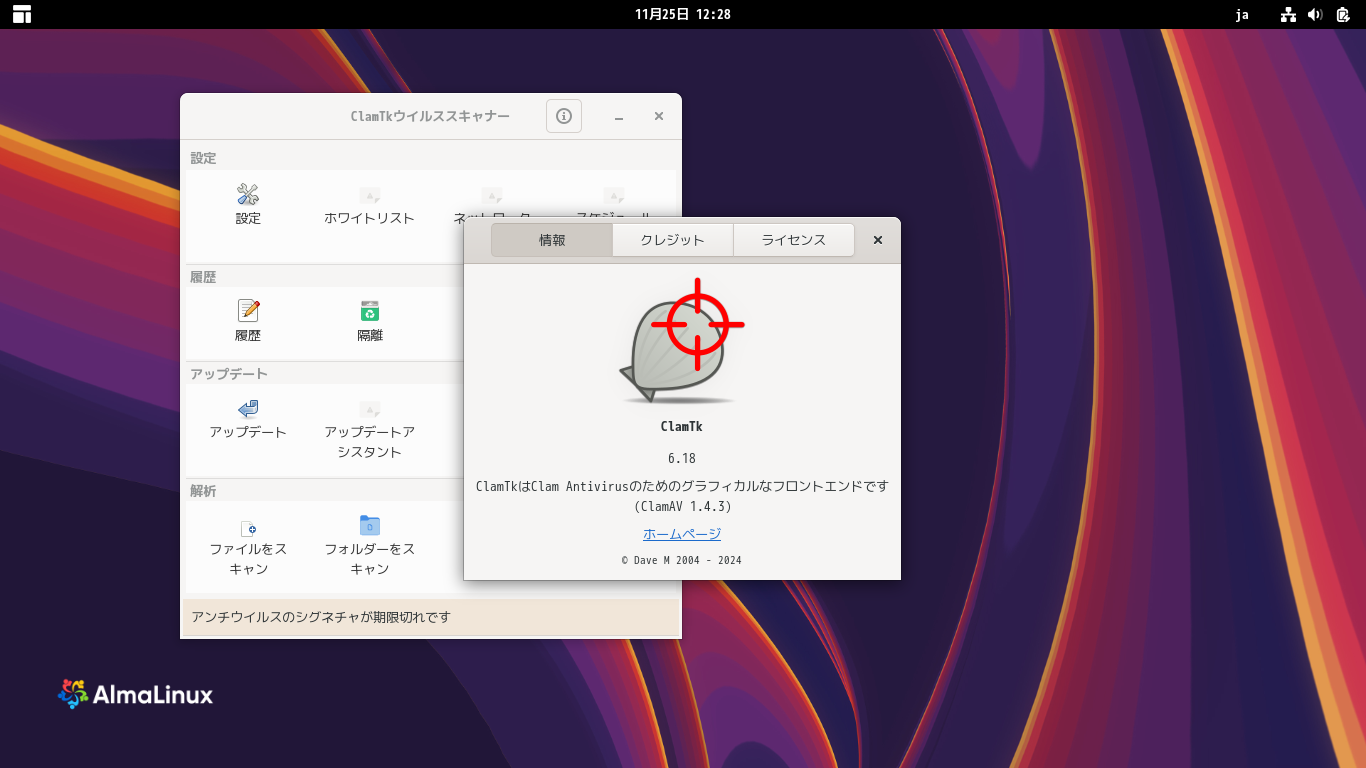The width and height of the screenshot is (1366, 768).
Task: Close the About ClamTk dialog
Action: (878, 240)
